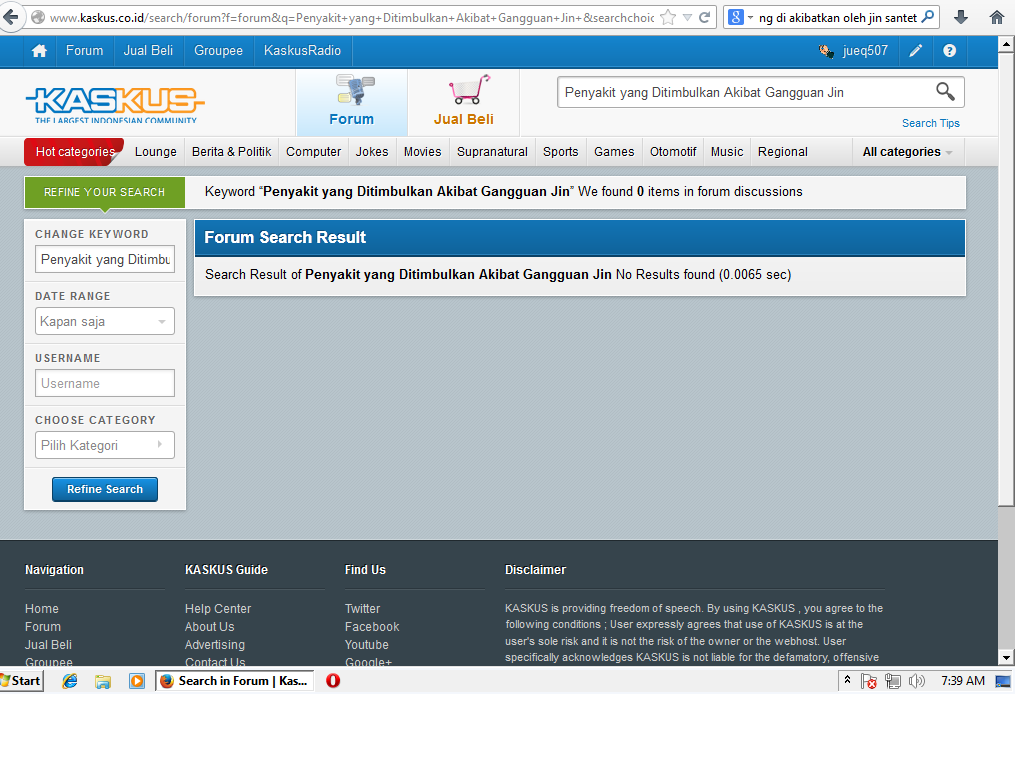Open the Berita & Politik category
The height and width of the screenshot is (768, 1024).
pos(231,152)
